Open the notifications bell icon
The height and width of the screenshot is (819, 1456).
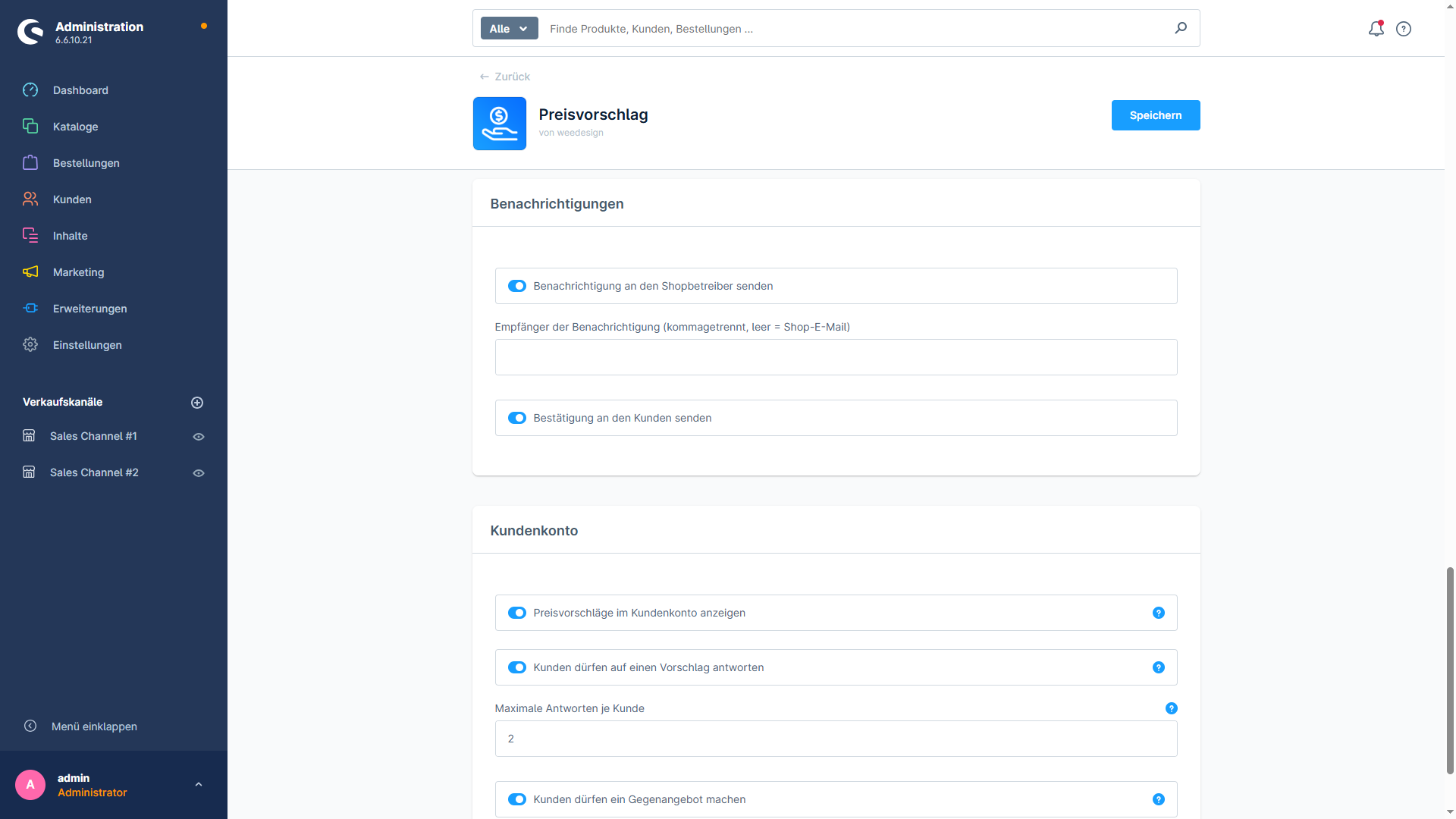[1376, 29]
